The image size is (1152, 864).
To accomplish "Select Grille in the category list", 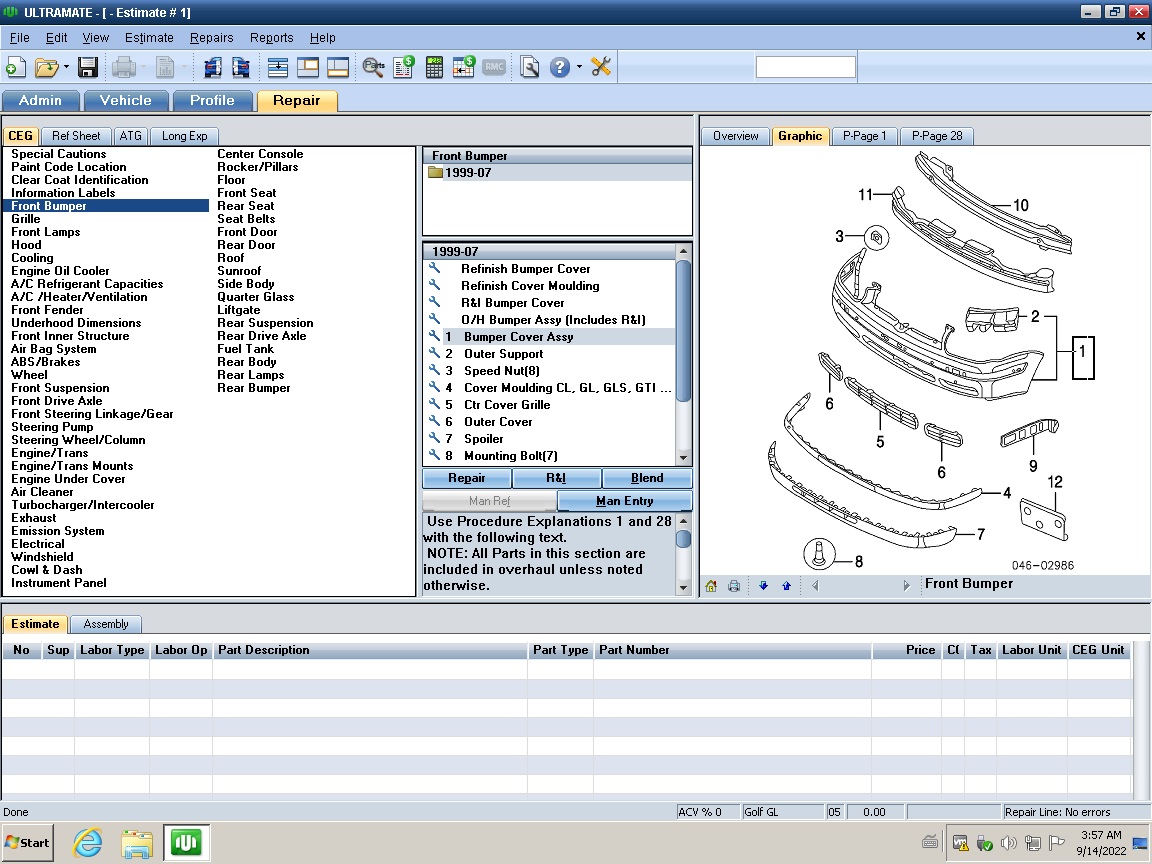I will pos(26,219).
